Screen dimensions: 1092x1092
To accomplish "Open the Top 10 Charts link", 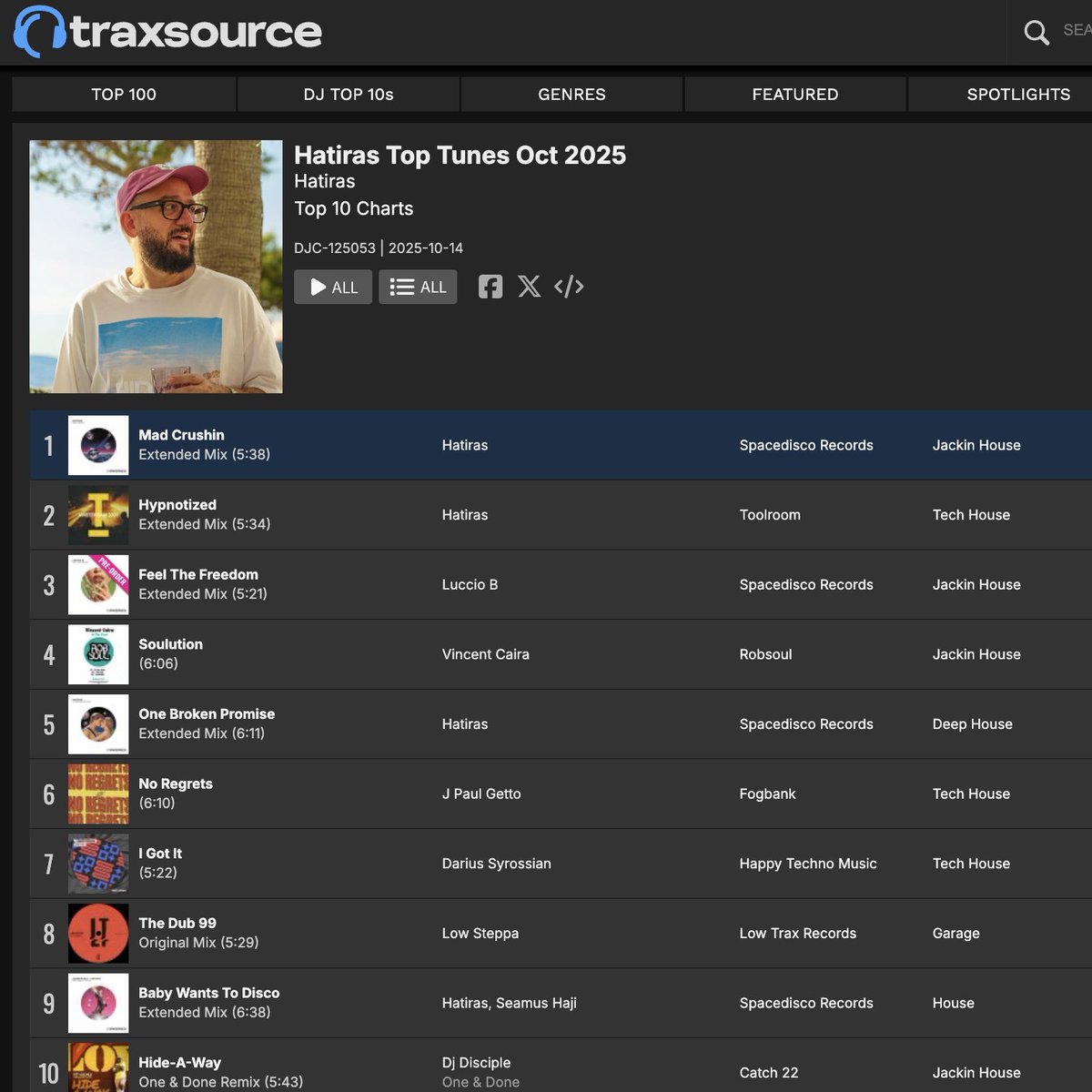I will 354,208.
